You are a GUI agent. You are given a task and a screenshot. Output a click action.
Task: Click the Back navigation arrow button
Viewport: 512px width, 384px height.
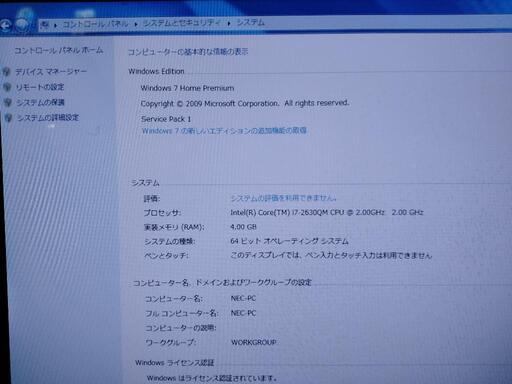click(5, 25)
